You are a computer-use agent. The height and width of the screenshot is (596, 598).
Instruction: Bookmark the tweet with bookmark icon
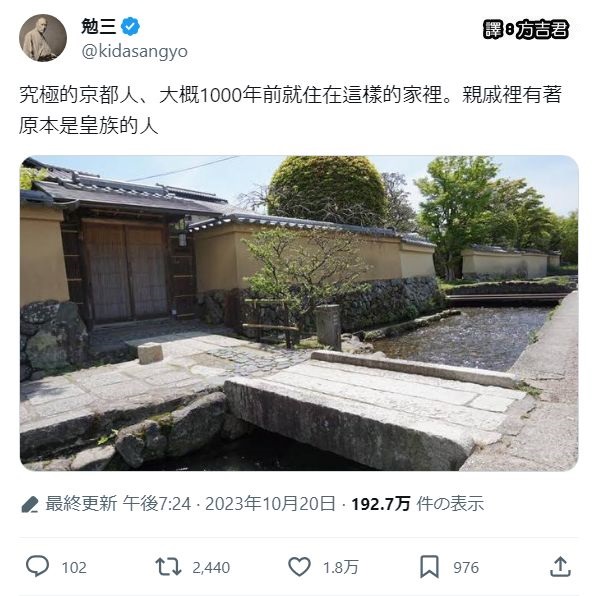click(429, 567)
